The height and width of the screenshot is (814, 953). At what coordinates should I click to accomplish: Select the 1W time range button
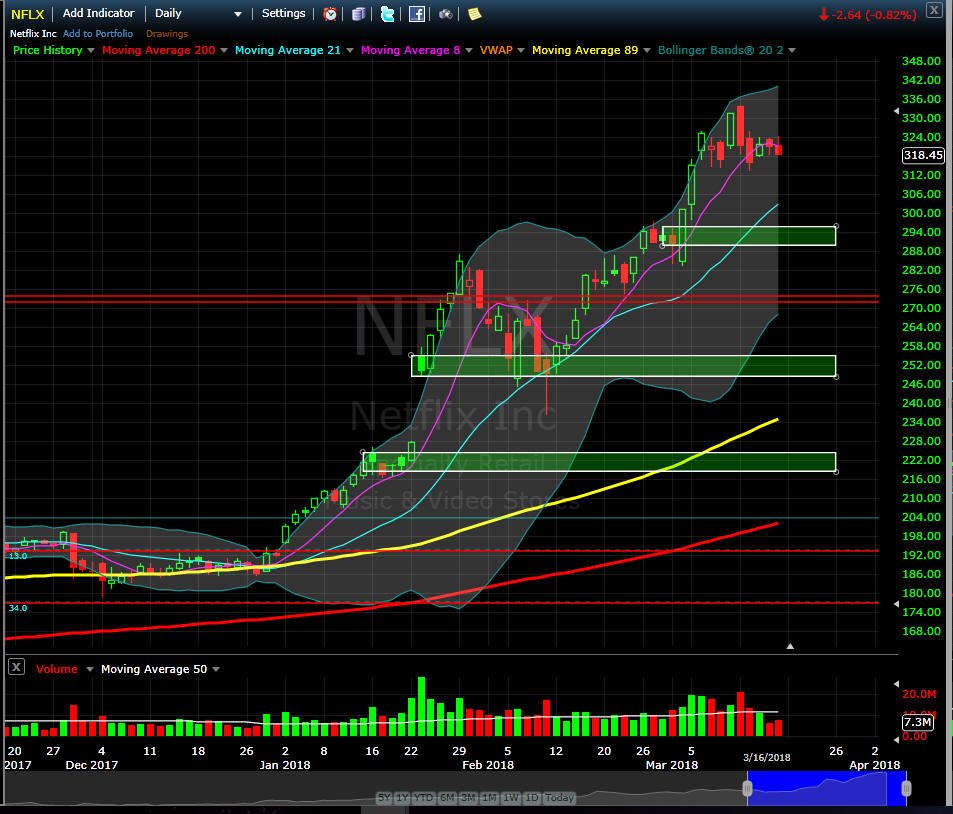[x=511, y=797]
